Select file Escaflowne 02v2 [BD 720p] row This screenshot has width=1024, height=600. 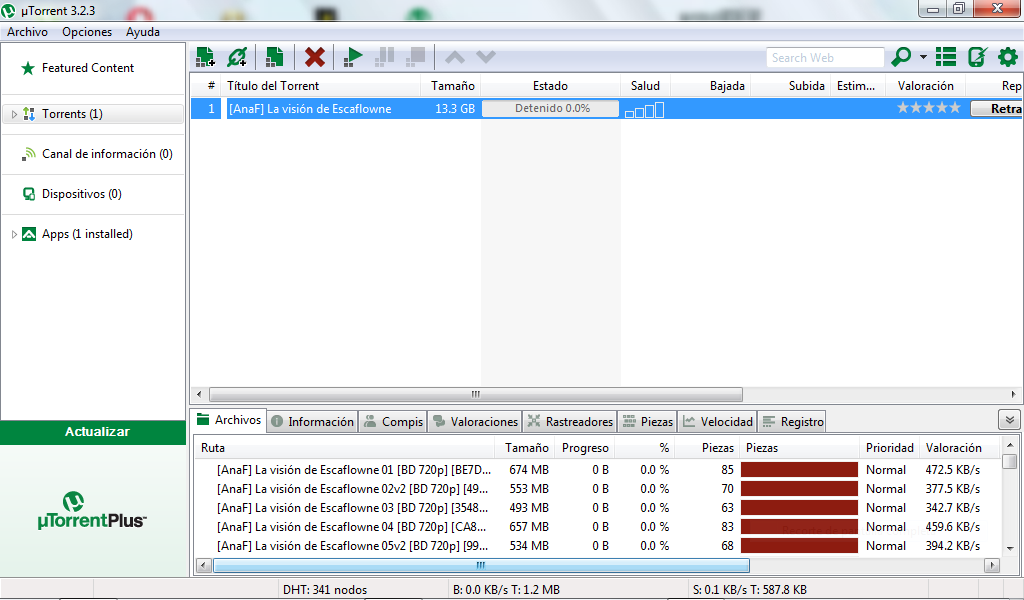point(597,489)
